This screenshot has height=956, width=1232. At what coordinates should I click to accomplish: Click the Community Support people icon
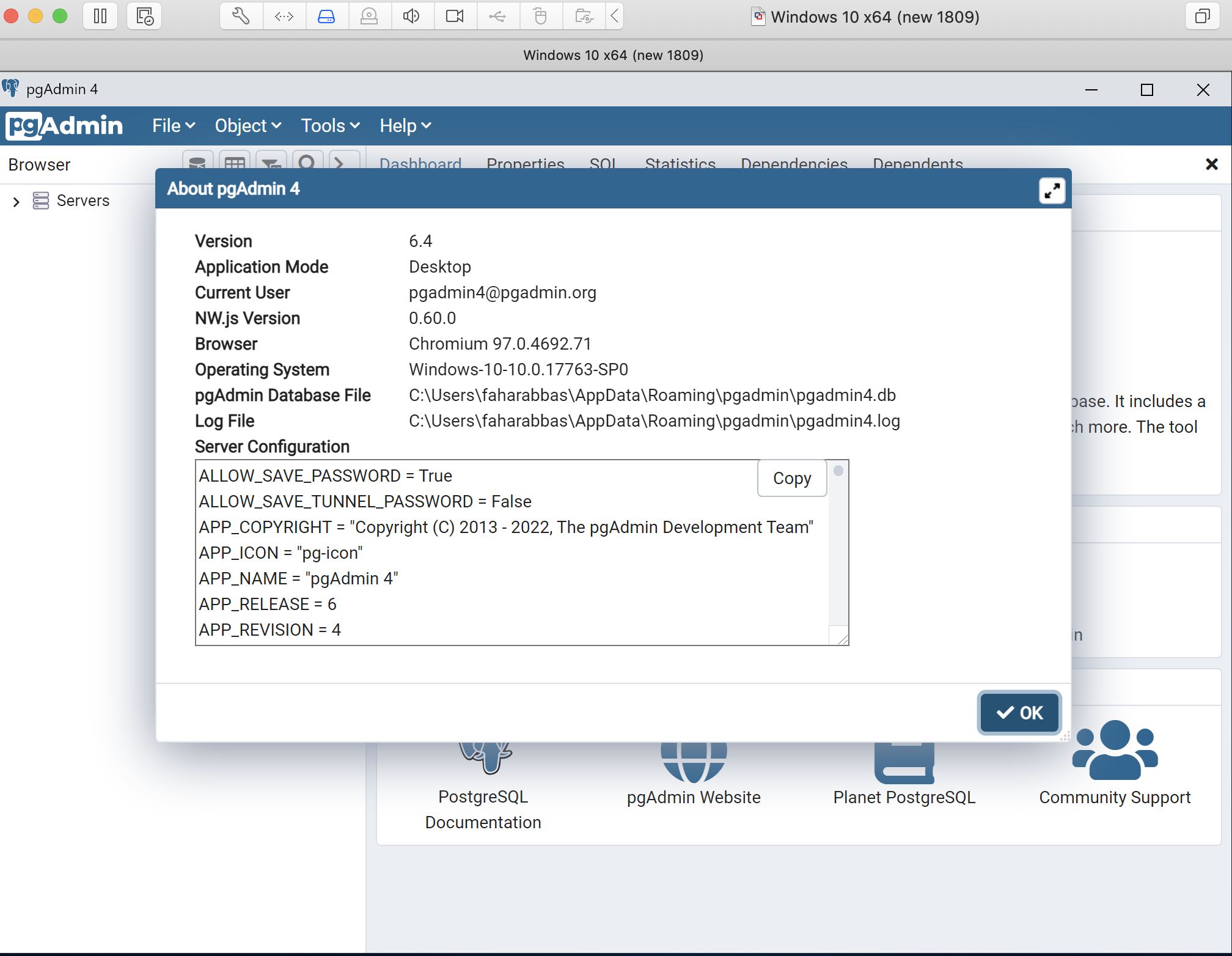point(1115,750)
